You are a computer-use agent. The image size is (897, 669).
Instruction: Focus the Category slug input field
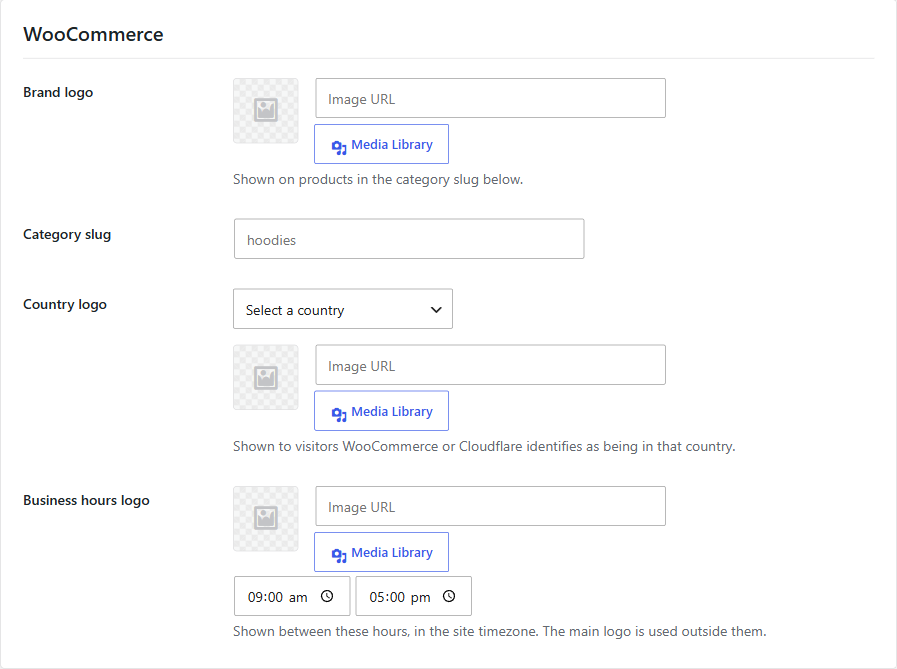pyautogui.click(x=409, y=239)
